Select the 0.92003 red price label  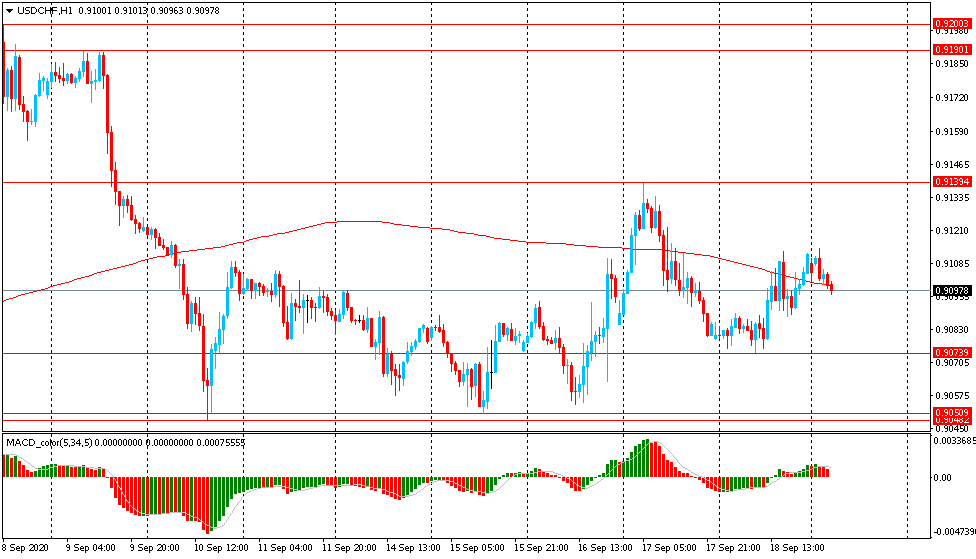click(x=953, y=24)
